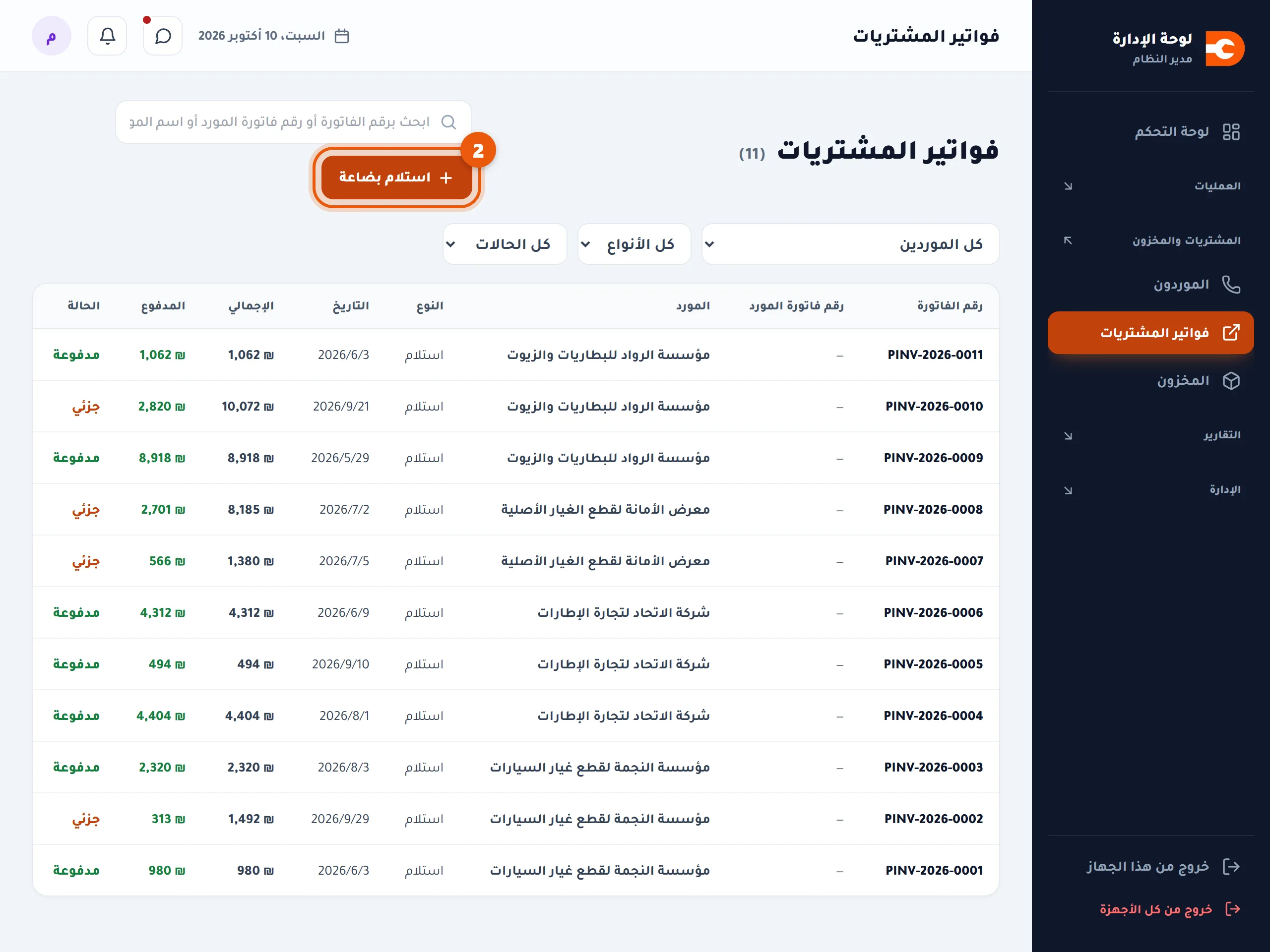
Task: Expand the الإدارة sidebar section
Action: pyautogui.click(x=1150, y=490)
